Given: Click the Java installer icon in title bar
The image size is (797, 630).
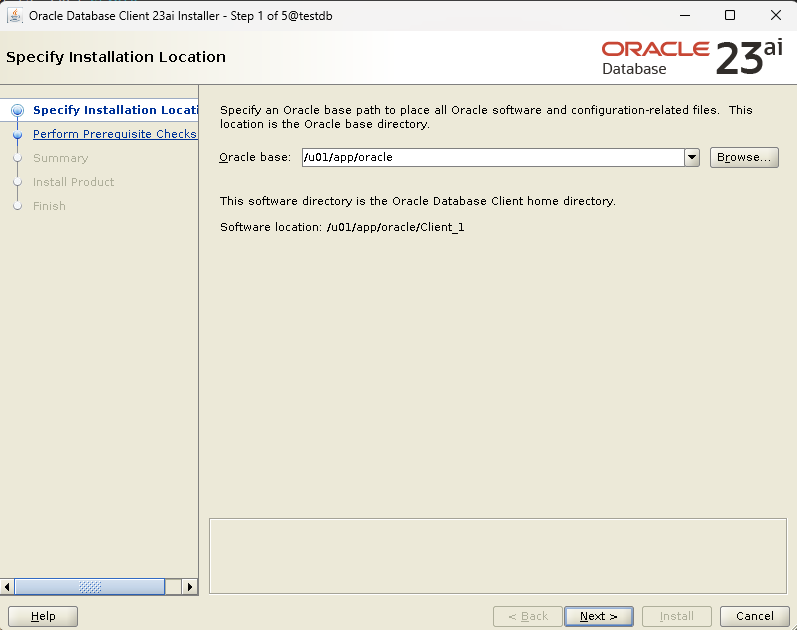Looking at the screenshot, I should coord(15,16).
